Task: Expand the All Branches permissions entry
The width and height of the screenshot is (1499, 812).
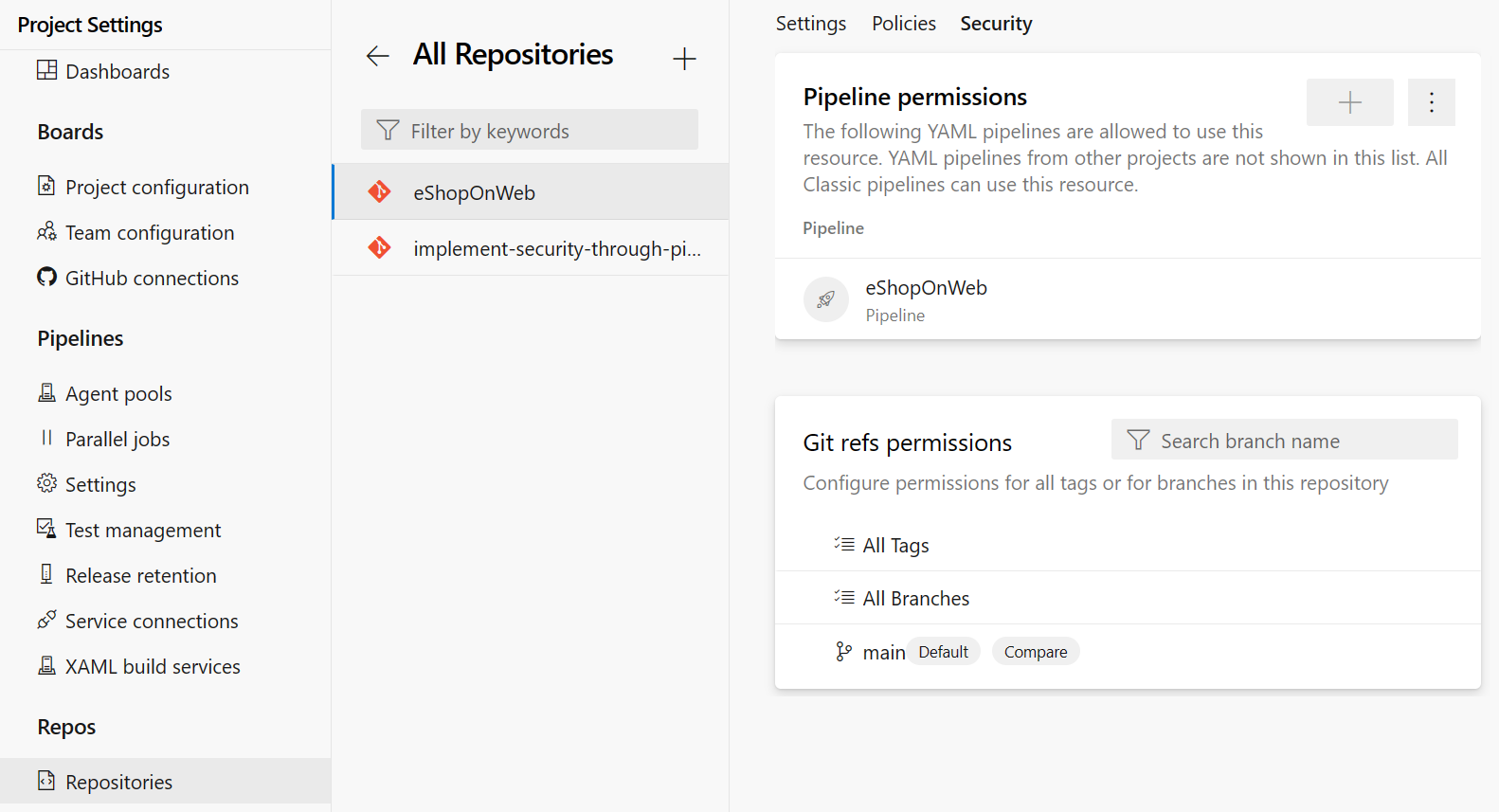Action: pyautogui.click(x=915, y=598)
